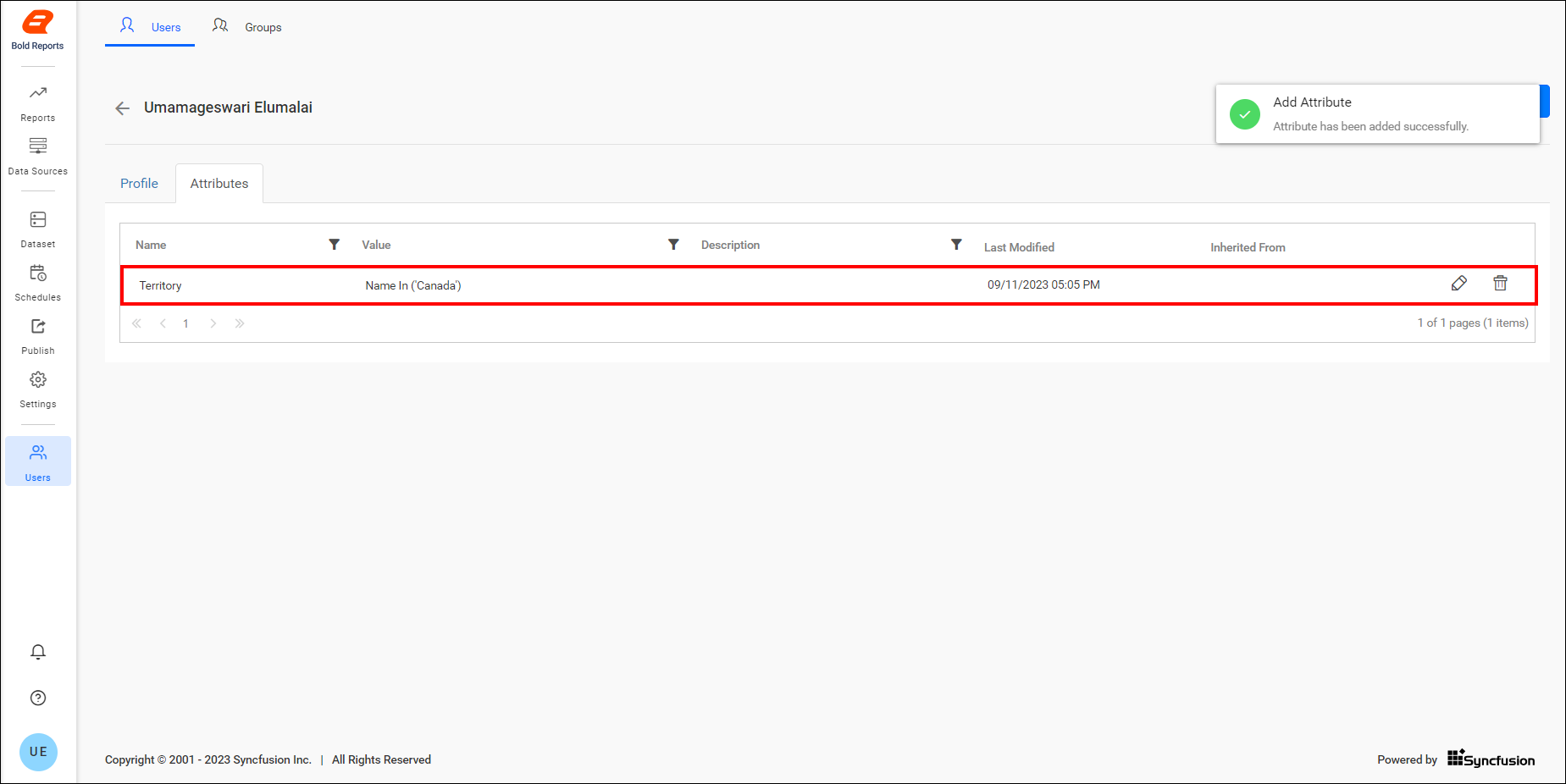Open the Name column filter
This screenshot has height=784, width=1566.
click(x=335, y=244)
